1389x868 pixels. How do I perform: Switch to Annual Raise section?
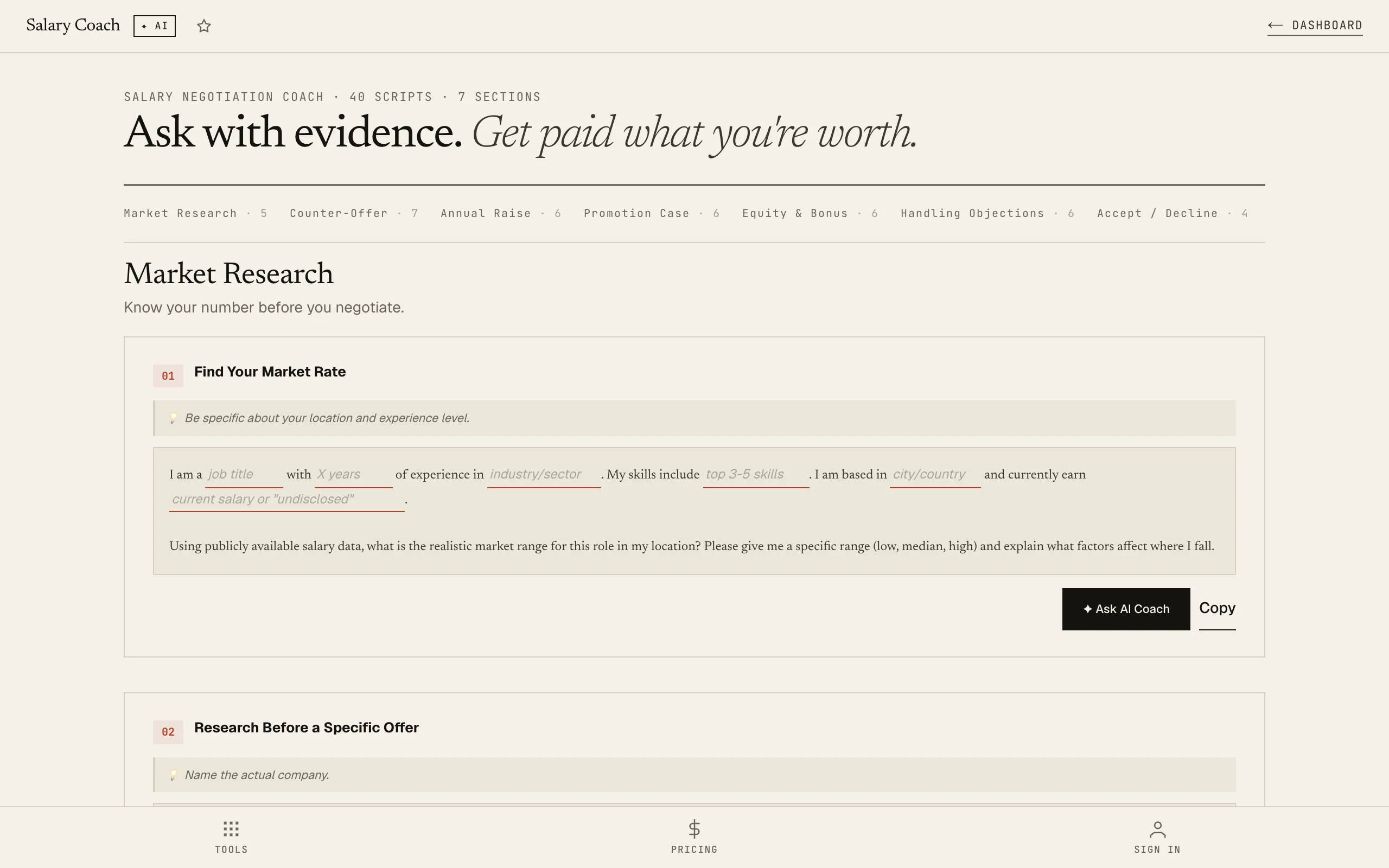click(500, 214)
